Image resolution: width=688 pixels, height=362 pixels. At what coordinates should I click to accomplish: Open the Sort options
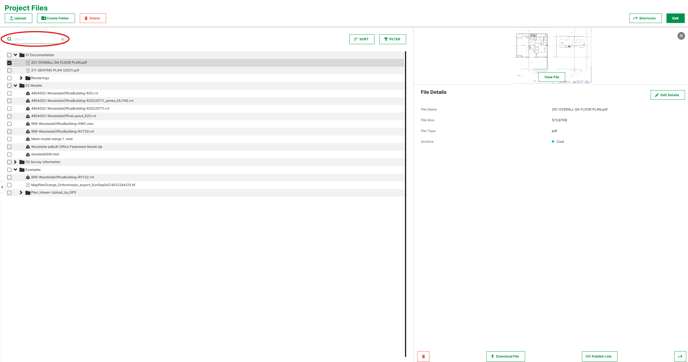click(362, 39)
